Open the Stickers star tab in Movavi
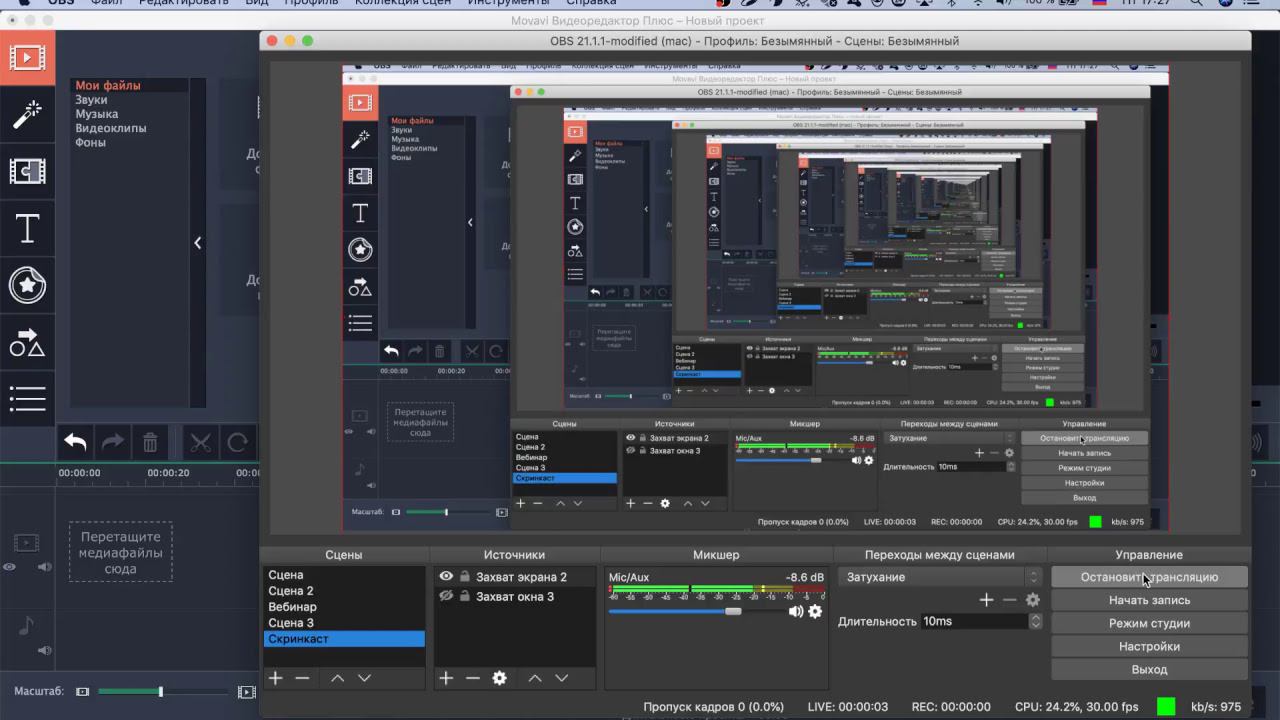This screenshot has height=720, width=1280. click(27, 286)
